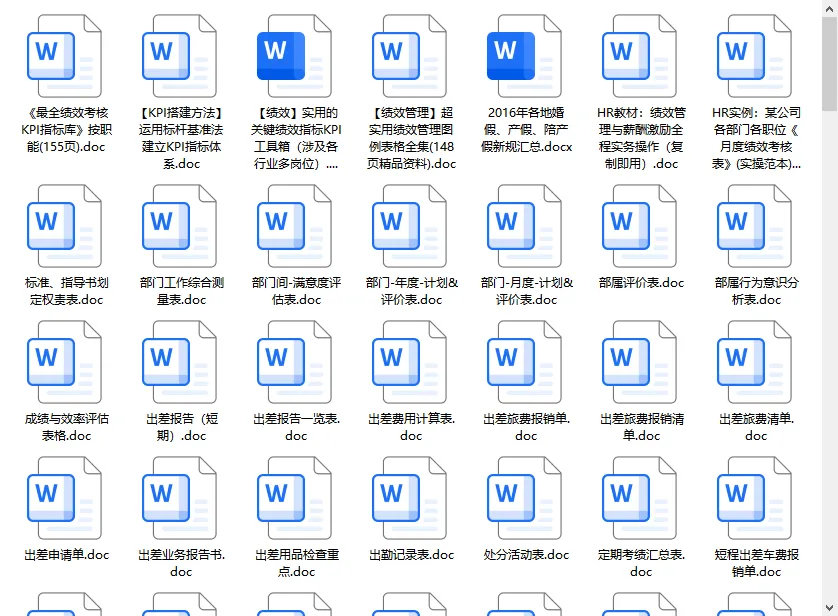Select the 部门-年度-计划&评价表.doc icon
This screenshot has height=616, width=838.
pos(409,226)
